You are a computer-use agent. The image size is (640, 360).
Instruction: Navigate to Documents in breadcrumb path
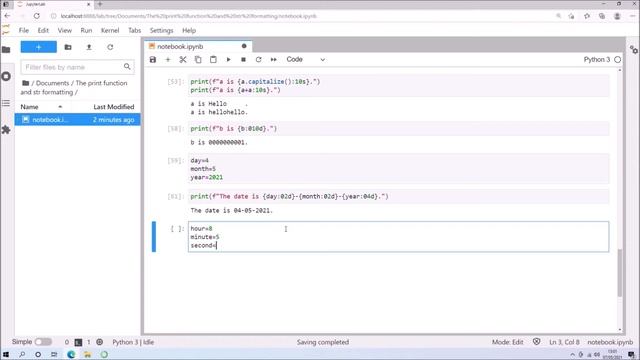(52, 83)
